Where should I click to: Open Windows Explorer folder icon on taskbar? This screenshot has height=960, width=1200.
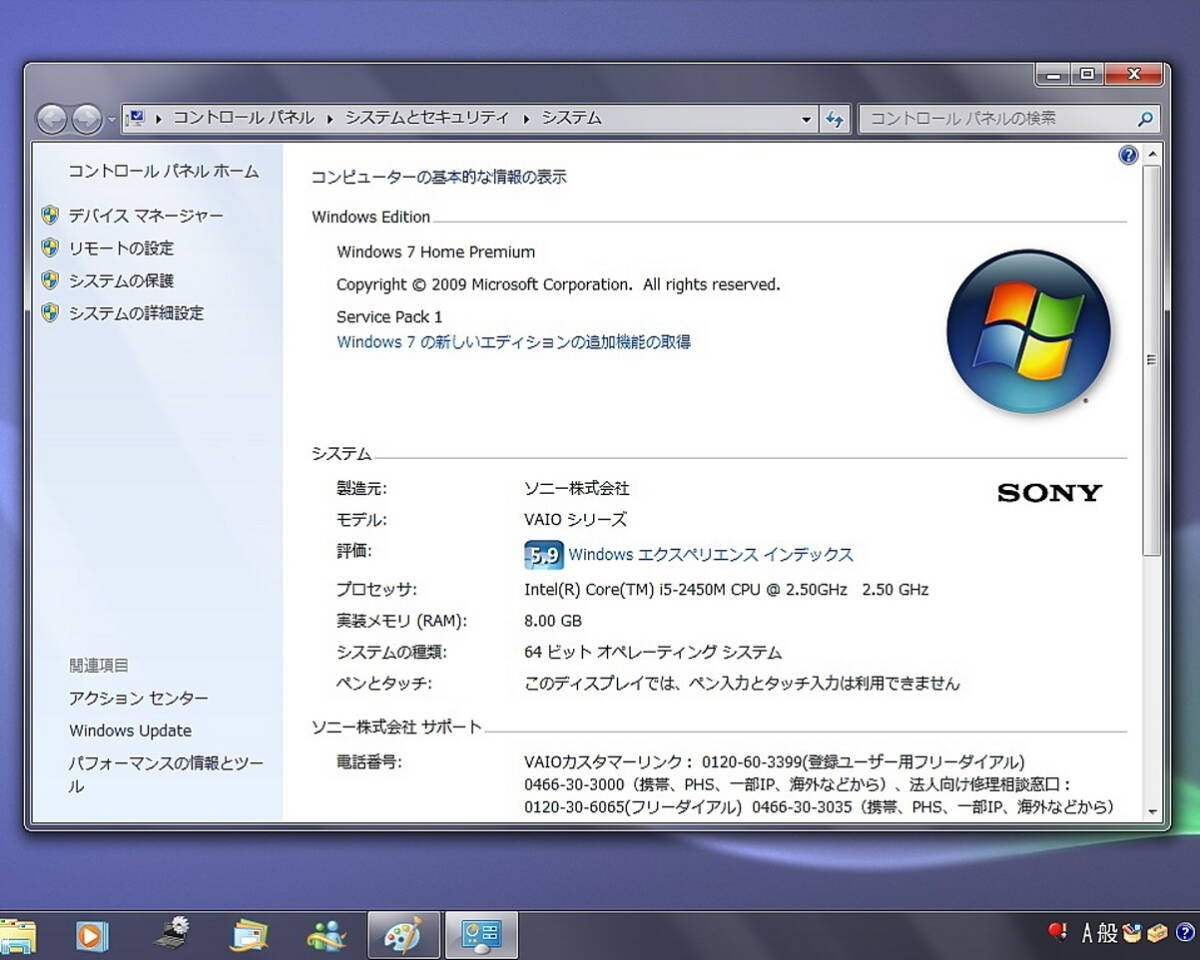pyautogui.click(x=17, y=936)
